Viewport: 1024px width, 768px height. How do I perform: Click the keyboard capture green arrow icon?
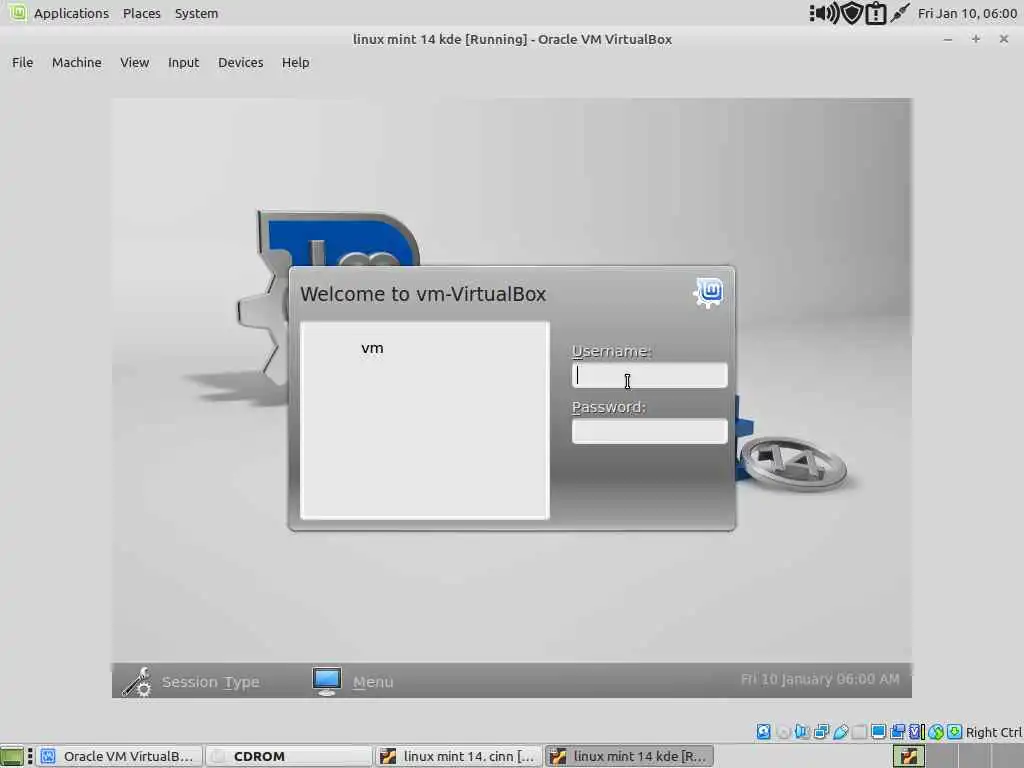point(954,732)
